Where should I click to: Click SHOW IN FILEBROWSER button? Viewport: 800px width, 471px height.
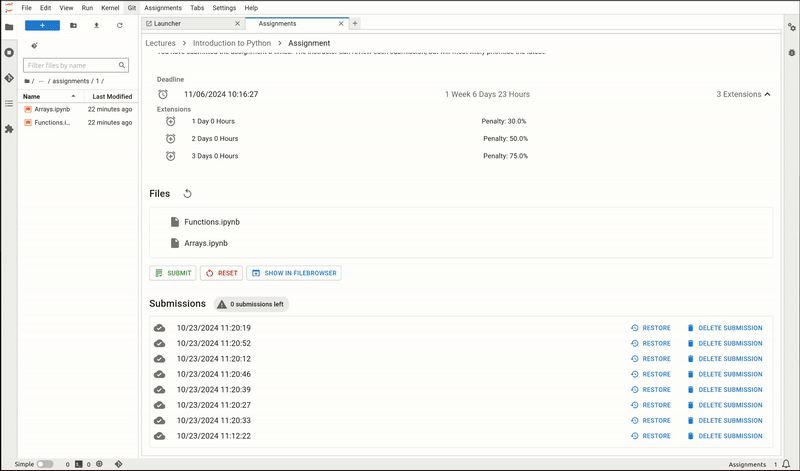tap(294, 273)
